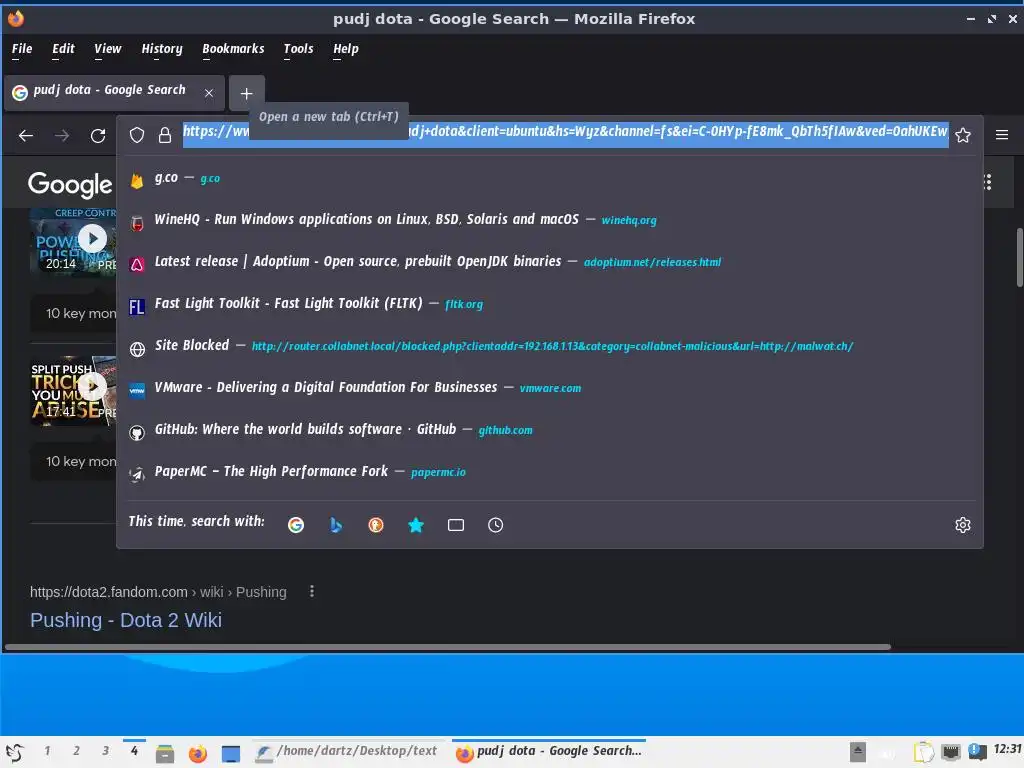Select the g.co suggestion
The width and height of the screenshot is (1024, 768).
[549, 178]
